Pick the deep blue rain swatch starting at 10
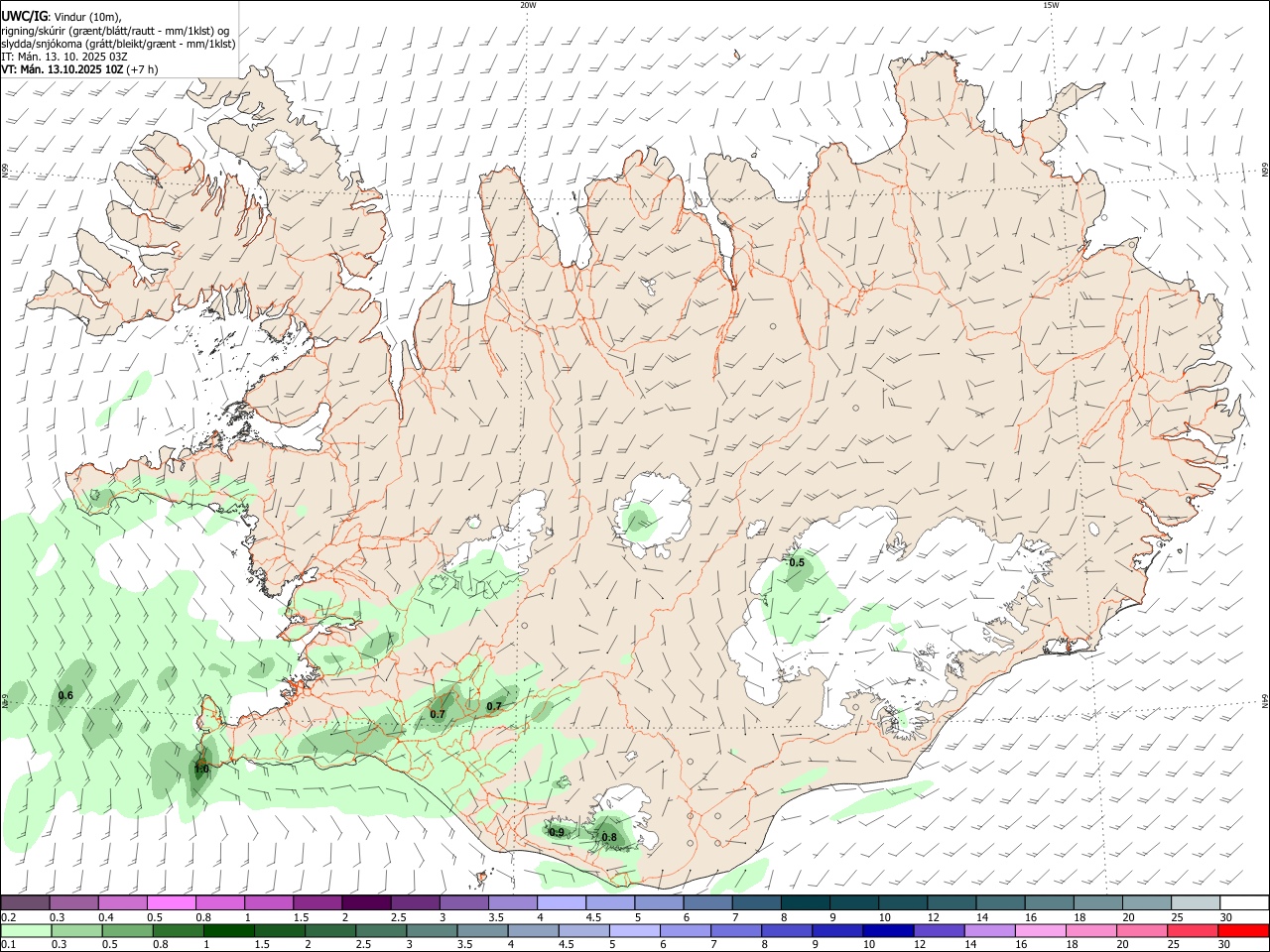Image resolution: width=1270 pixels, height=952 pixels. tap(887, 930)
